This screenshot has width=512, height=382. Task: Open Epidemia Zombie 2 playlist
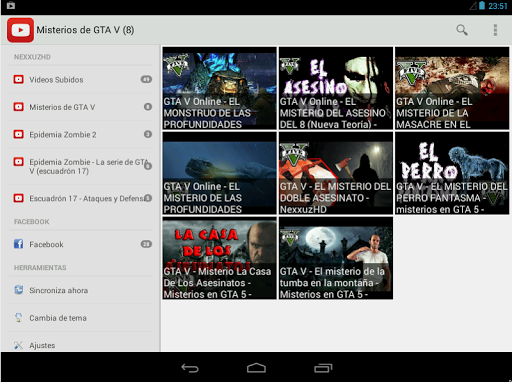[81, 134]
